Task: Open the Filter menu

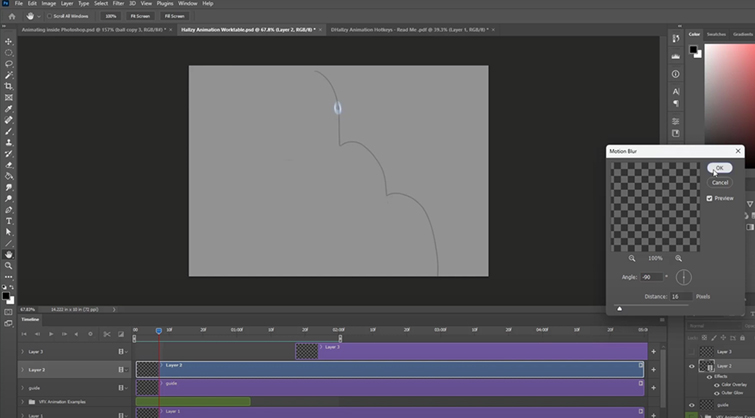Action: click(x=116, y=4)
